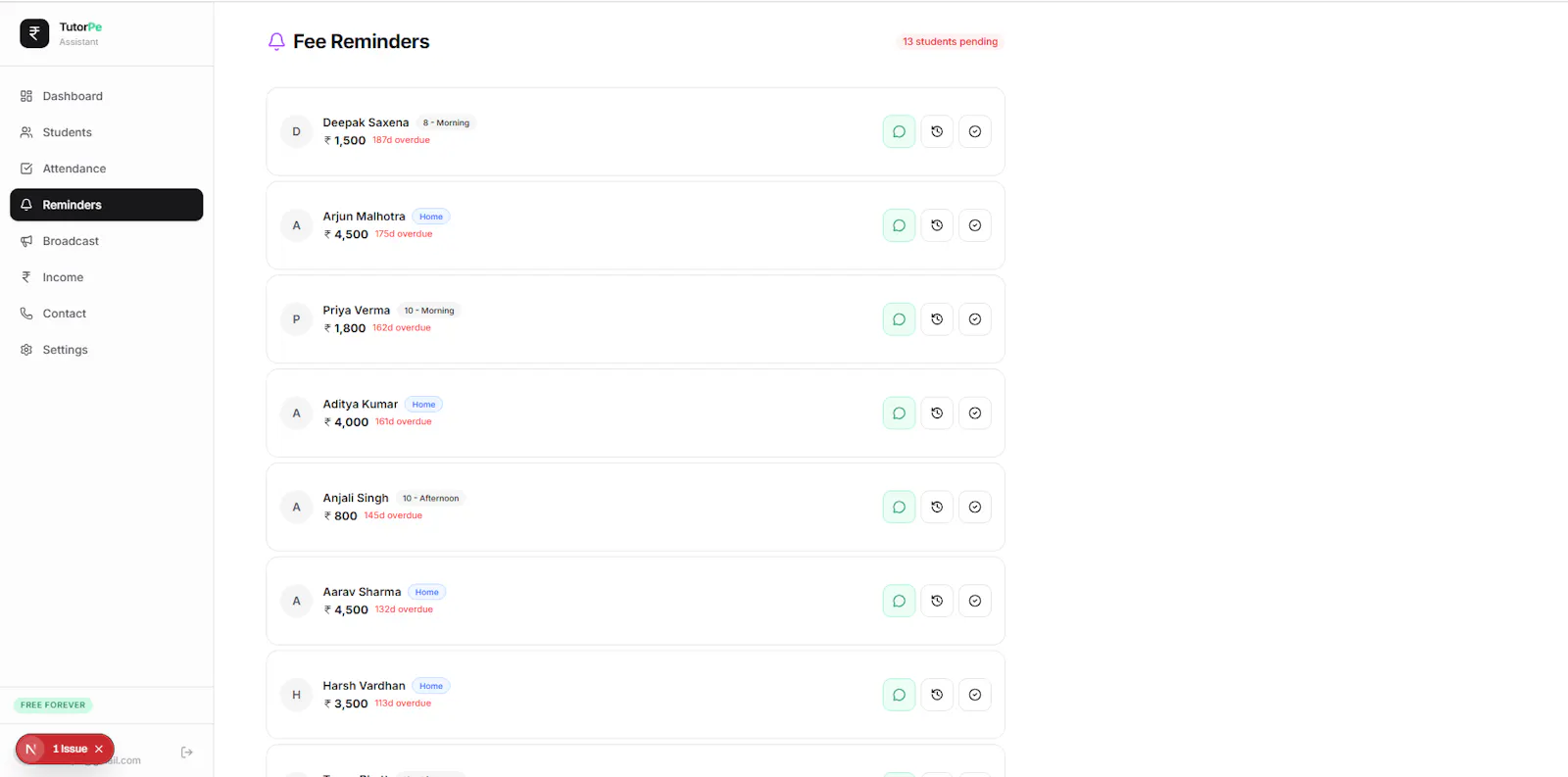Send reminder message to Aditya Kumar

(899, 413)
